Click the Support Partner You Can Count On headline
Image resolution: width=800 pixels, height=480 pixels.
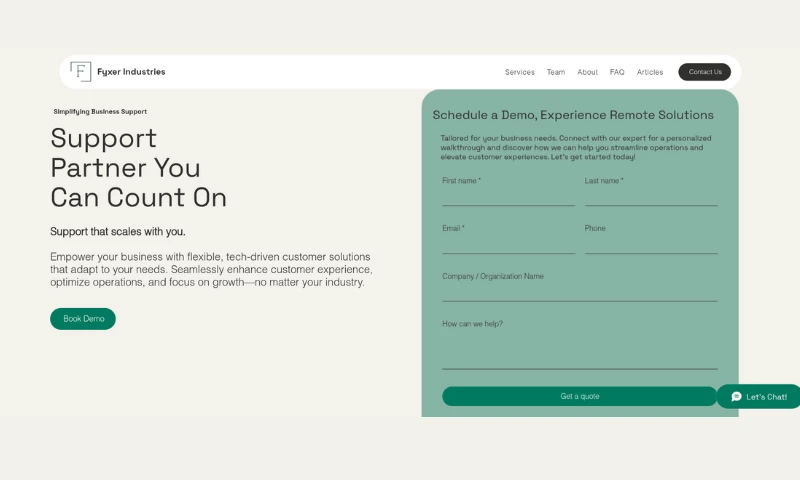[139, 167]
